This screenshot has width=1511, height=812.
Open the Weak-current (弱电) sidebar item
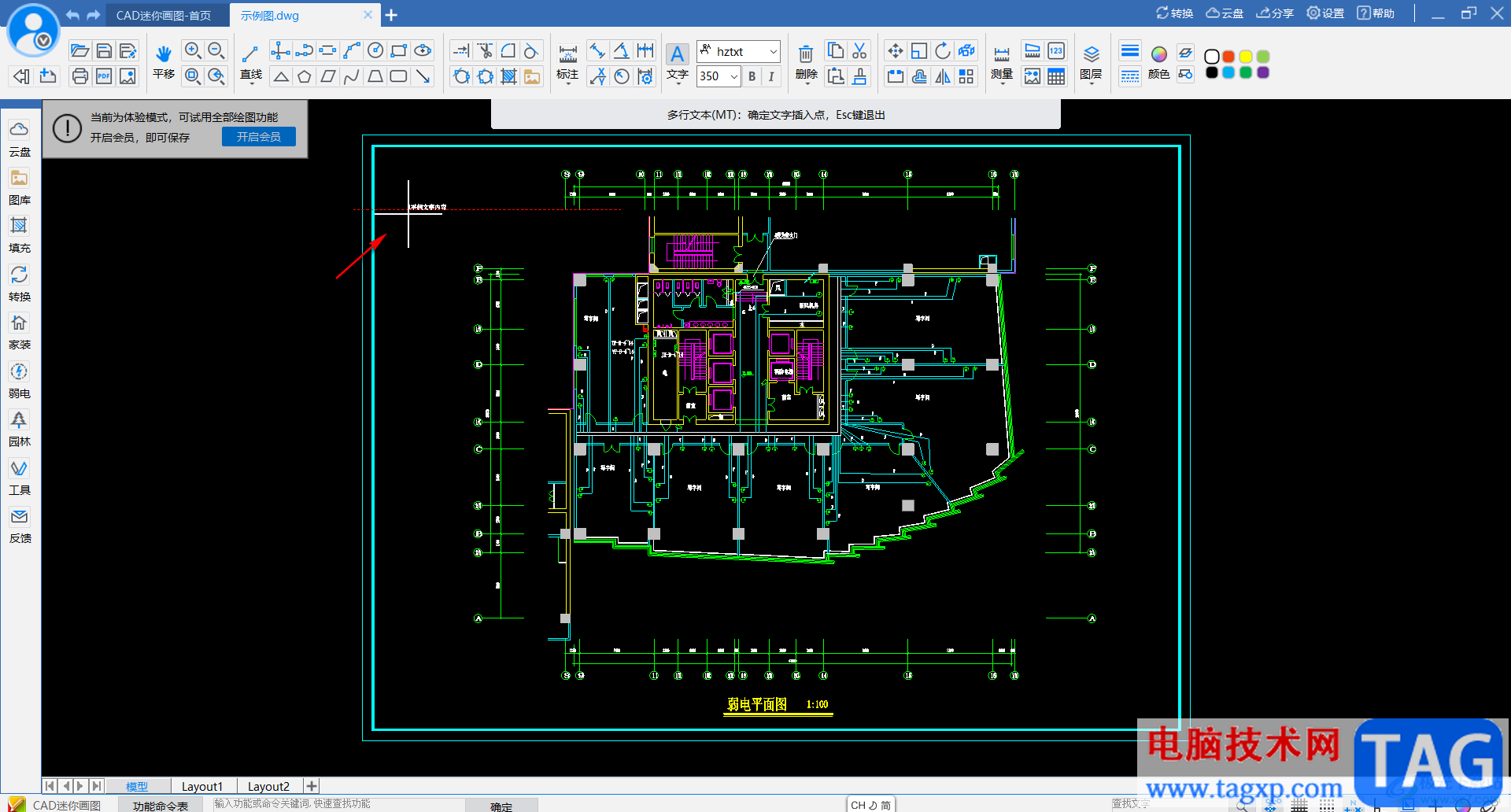(20, 381)
